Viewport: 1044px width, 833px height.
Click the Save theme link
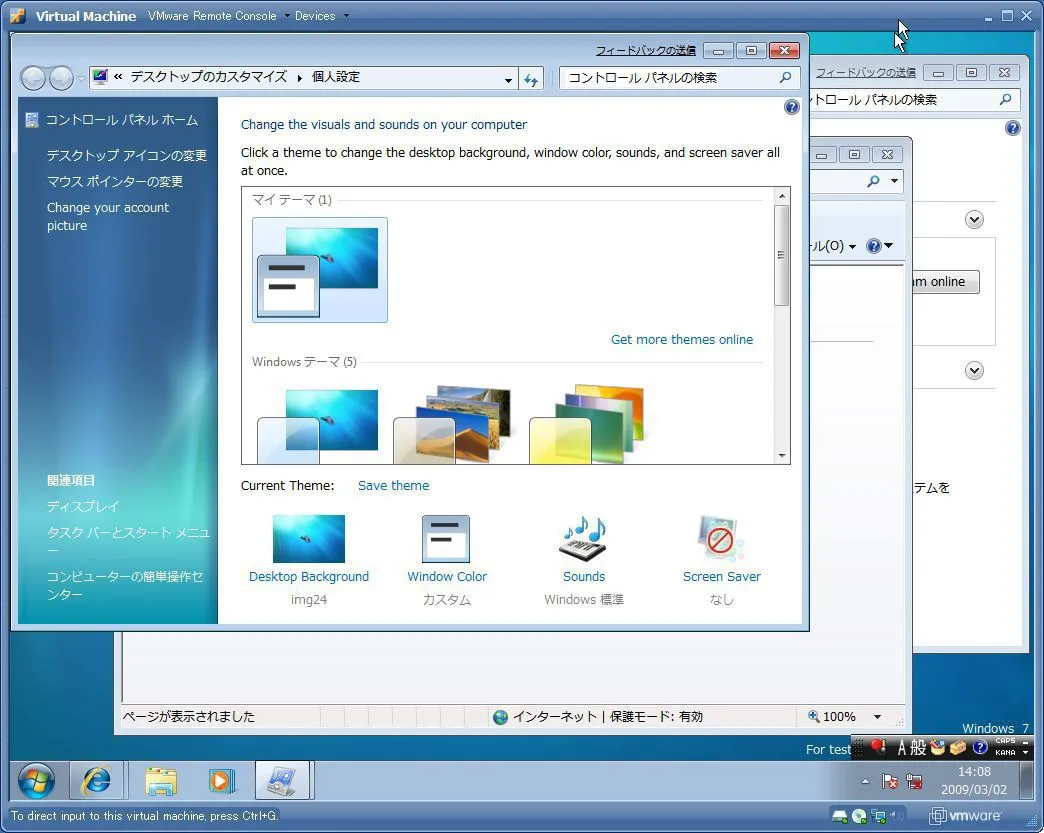point(393,486)
